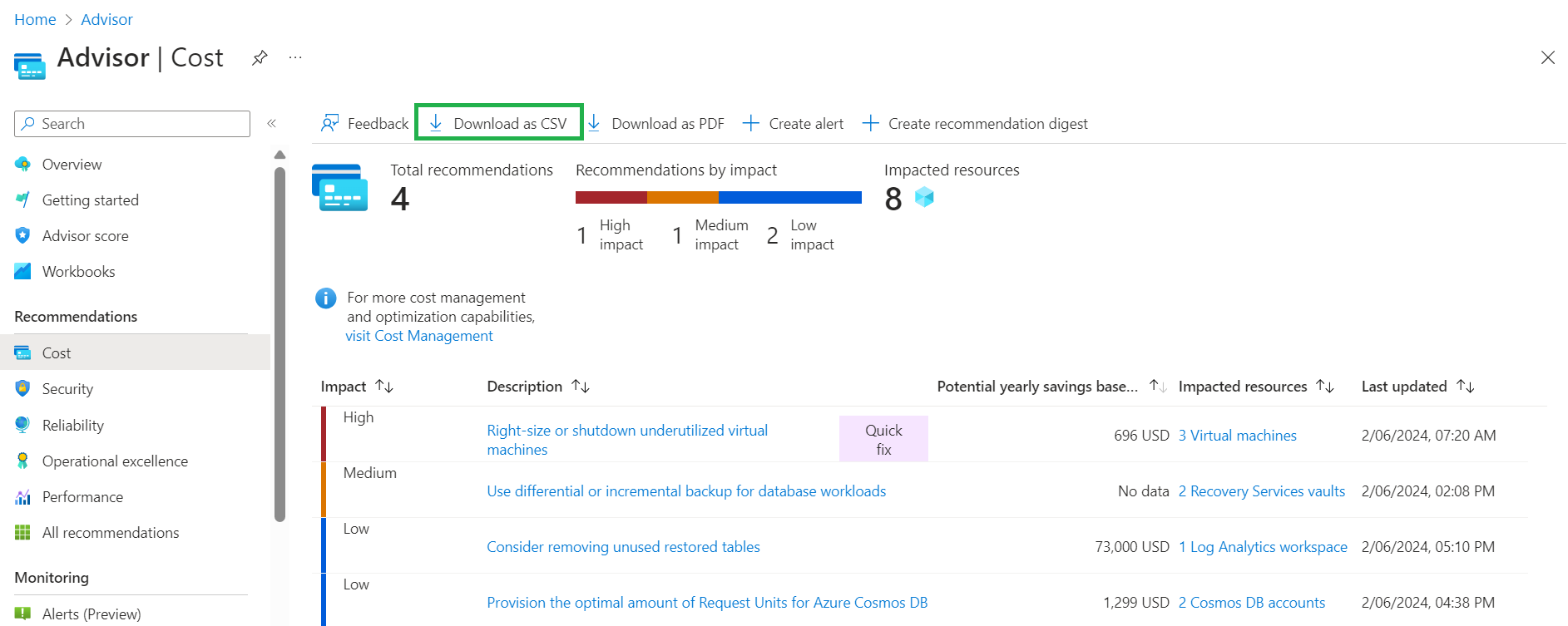This screenshot has height=626, width=1568.
Task: Open Advisor score in sidebar
Action: pos(85,236)
